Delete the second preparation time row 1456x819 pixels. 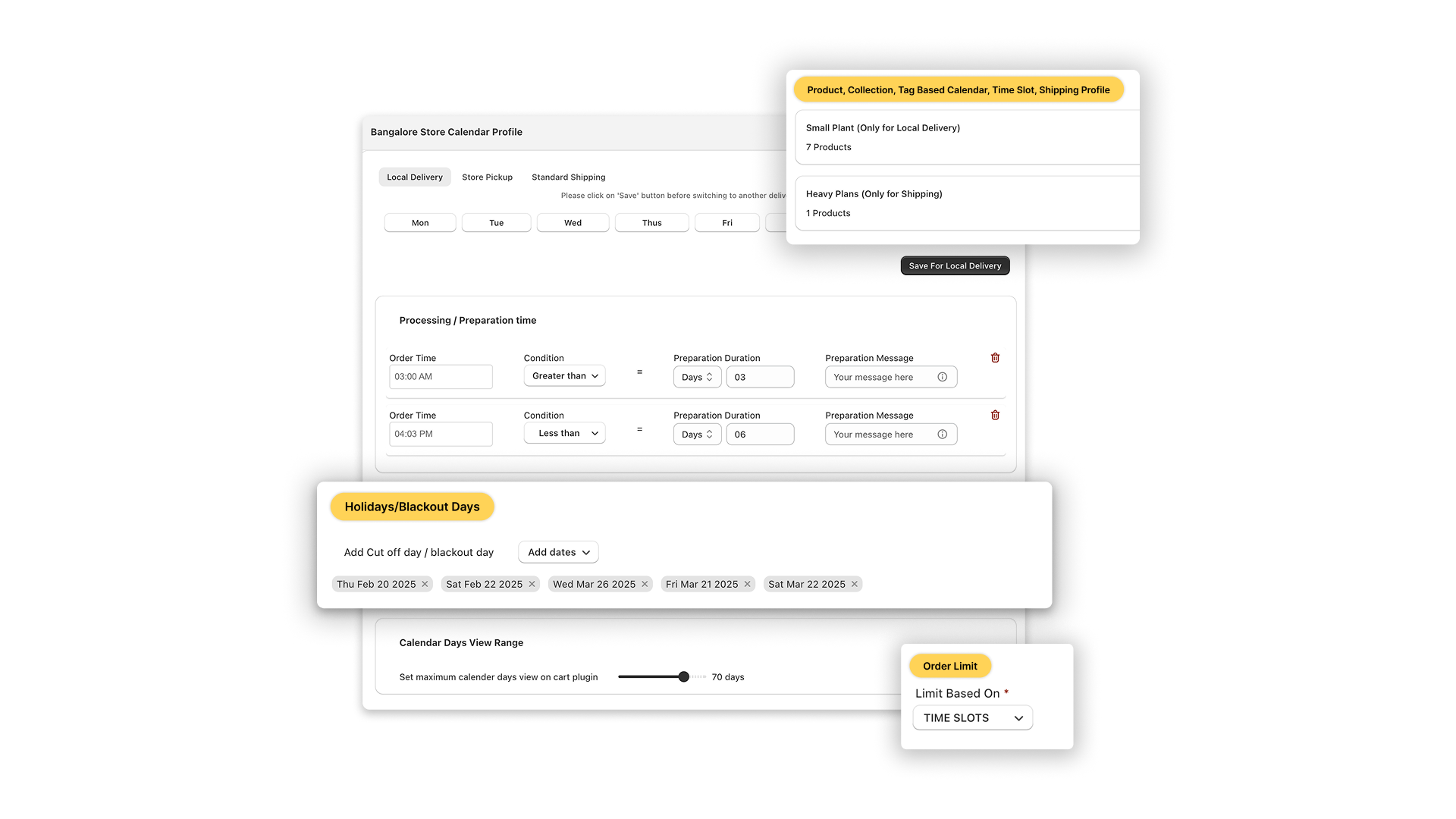click(x=995, y=416)
